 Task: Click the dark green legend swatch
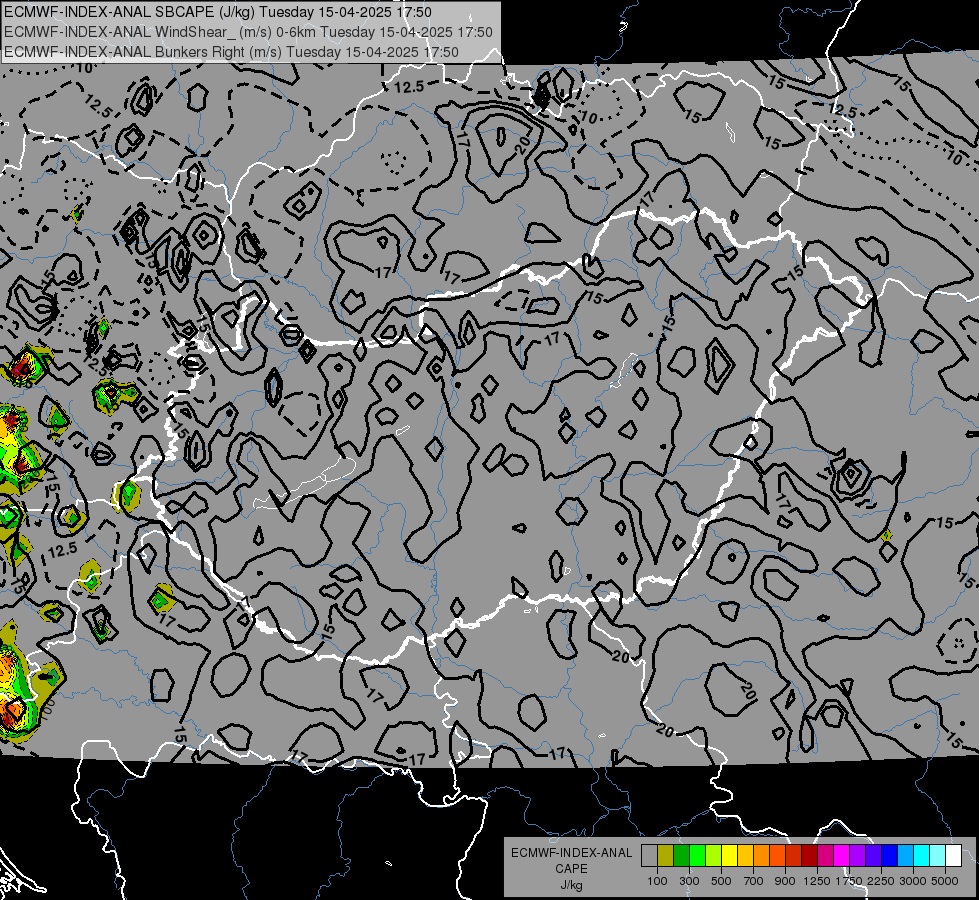point(682,856)
